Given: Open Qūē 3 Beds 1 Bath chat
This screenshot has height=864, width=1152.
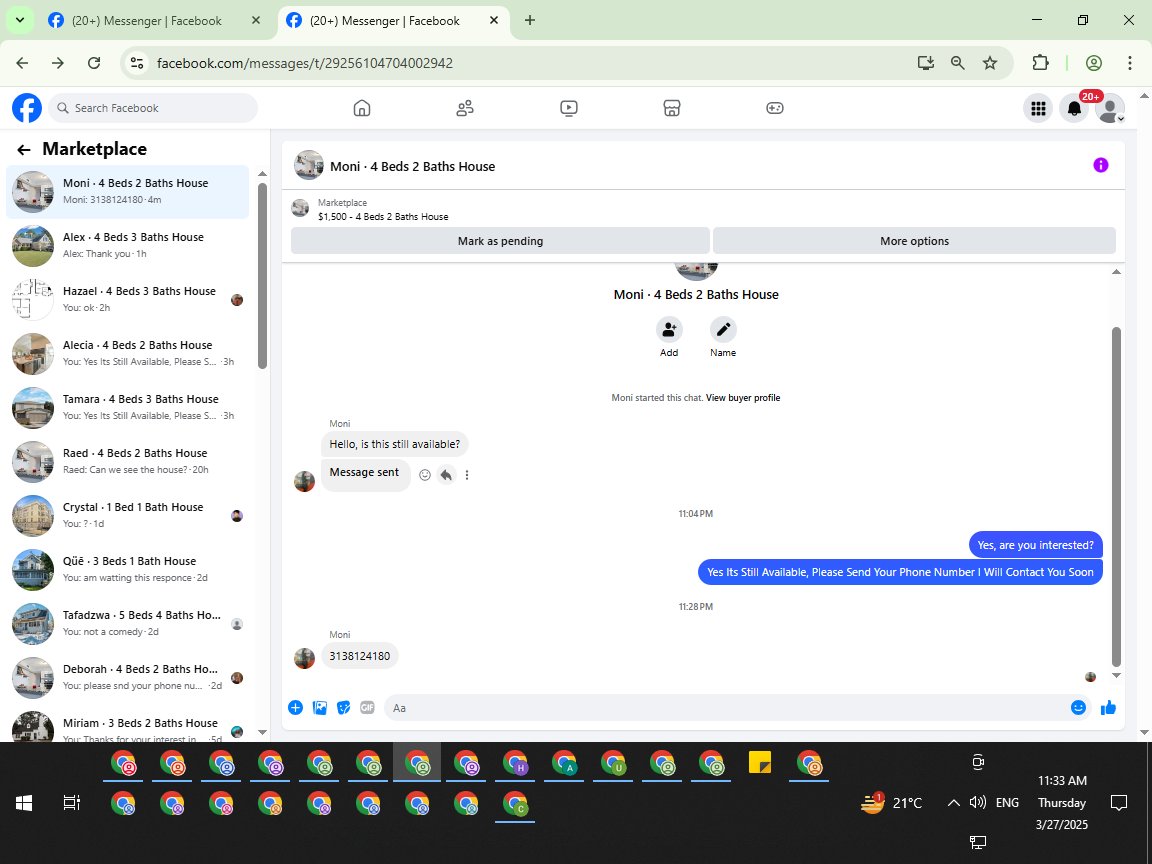Looking at the screenshot, I should [128, 569].
